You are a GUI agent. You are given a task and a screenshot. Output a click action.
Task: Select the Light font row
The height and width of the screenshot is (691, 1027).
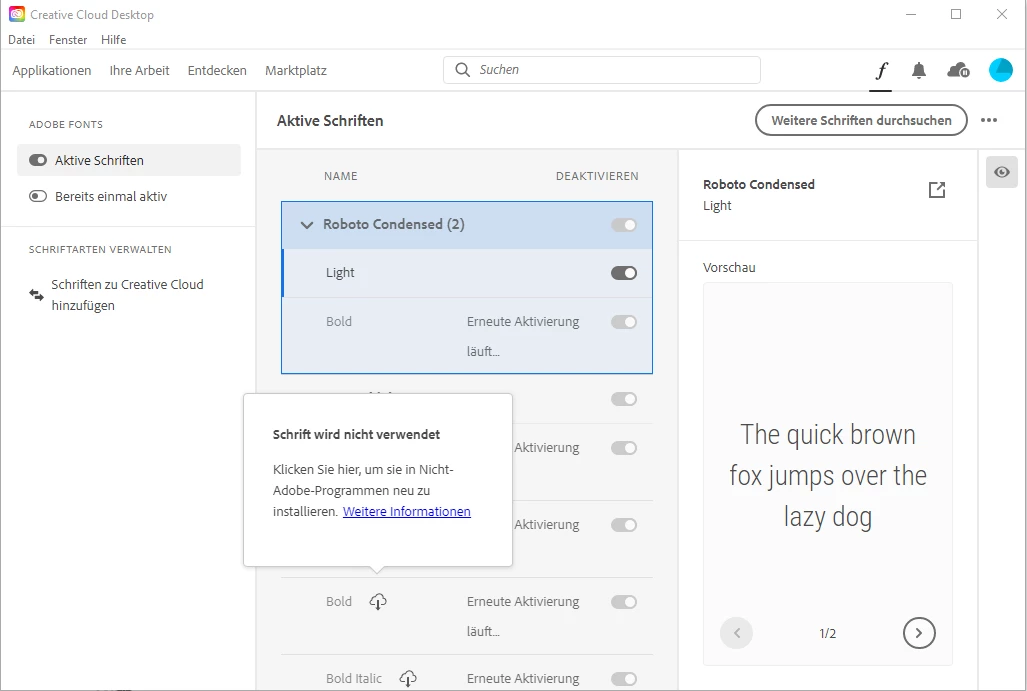467,273
